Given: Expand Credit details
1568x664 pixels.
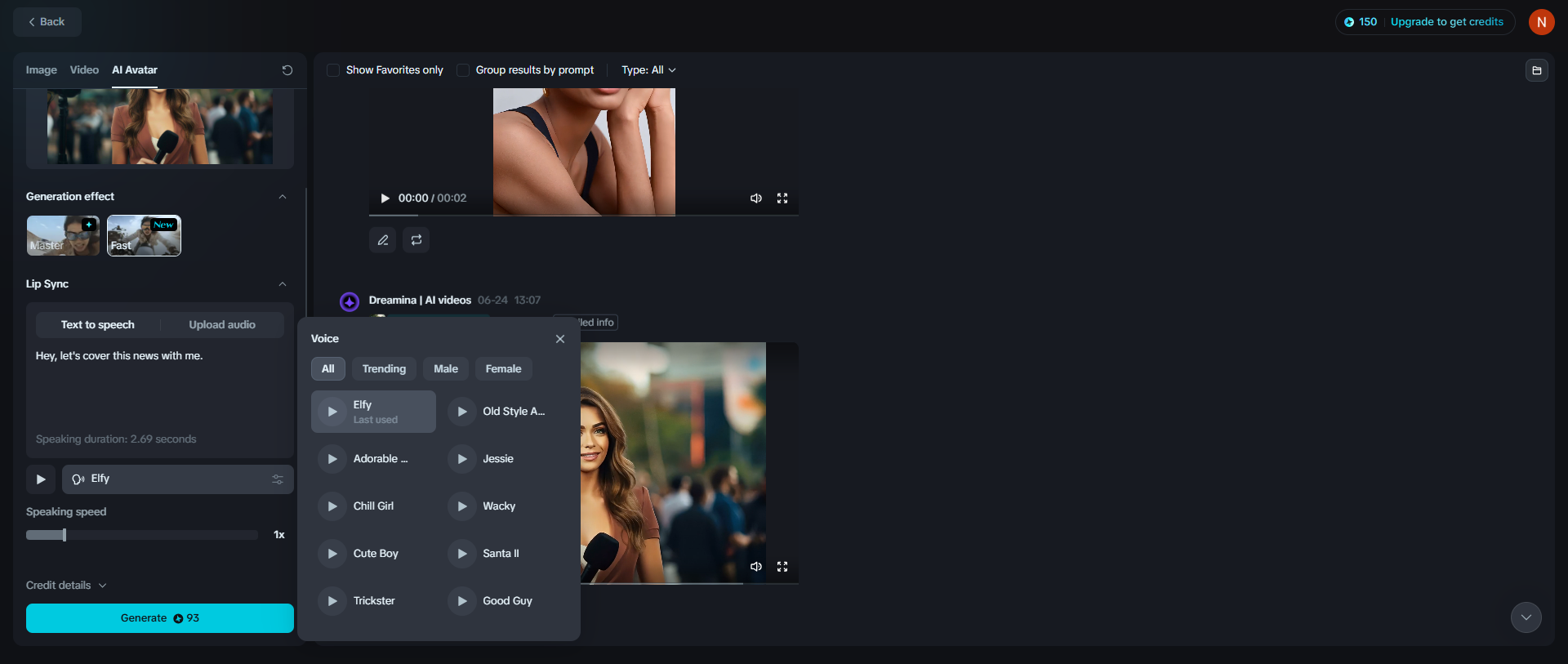Looking at the screenshot, I should pos(66,586).
